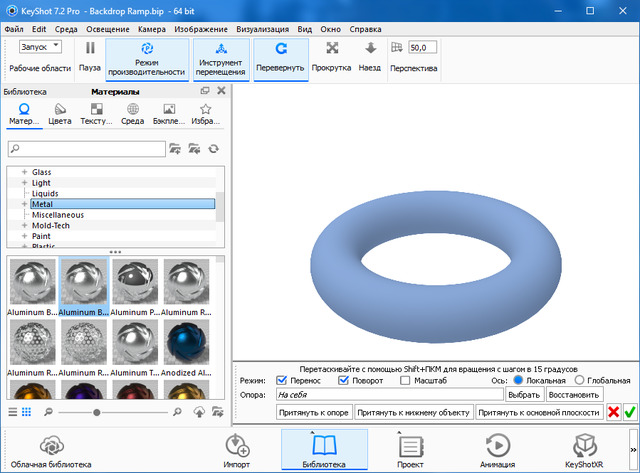Click the refresh library icon beside search

[x=213, y=149]
